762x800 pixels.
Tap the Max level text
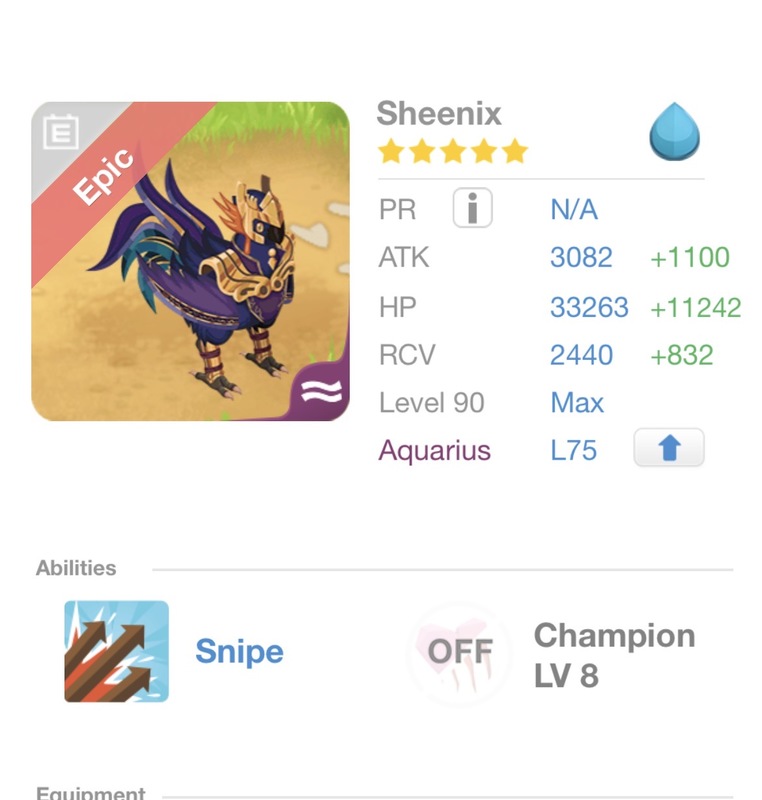point(577,403)
